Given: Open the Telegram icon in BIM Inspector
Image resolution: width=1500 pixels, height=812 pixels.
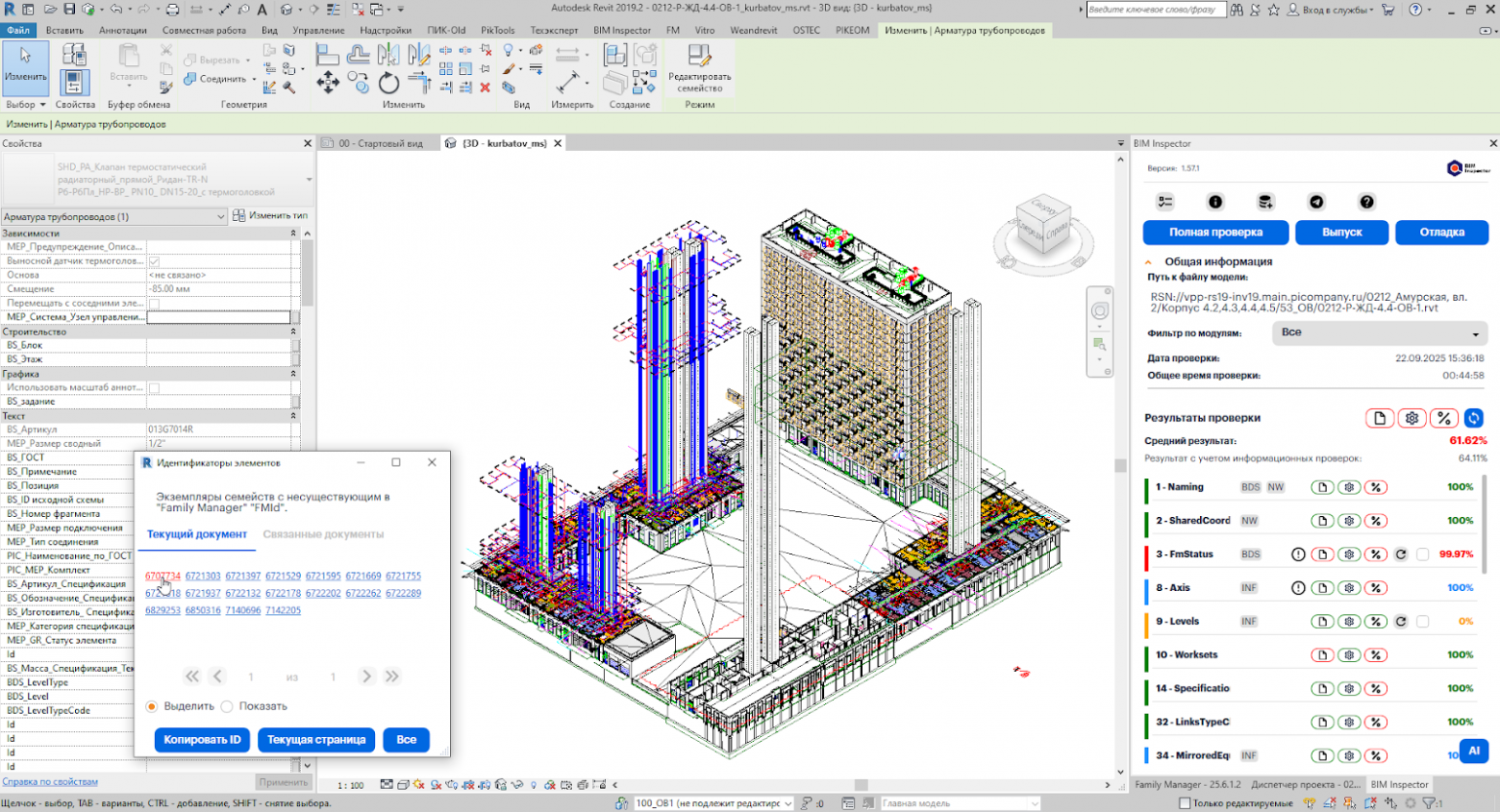Looking at the screenshot, I should coord(1316,202).
